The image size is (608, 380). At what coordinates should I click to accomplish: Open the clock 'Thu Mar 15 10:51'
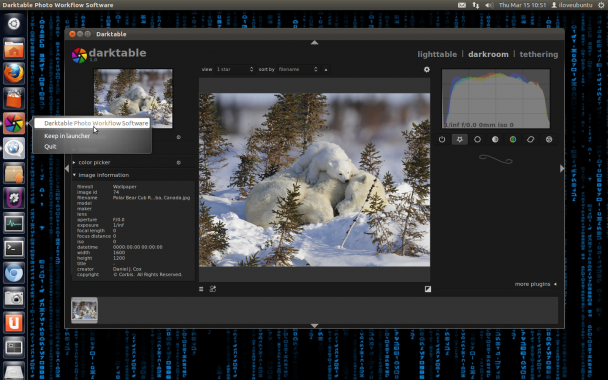pos(522,5)
